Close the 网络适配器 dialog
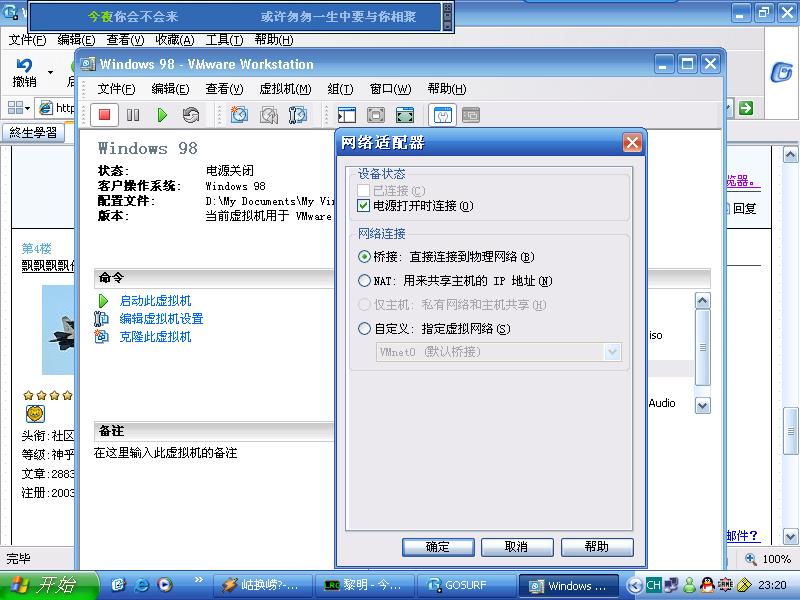800x600 pixels. point(632,142)
